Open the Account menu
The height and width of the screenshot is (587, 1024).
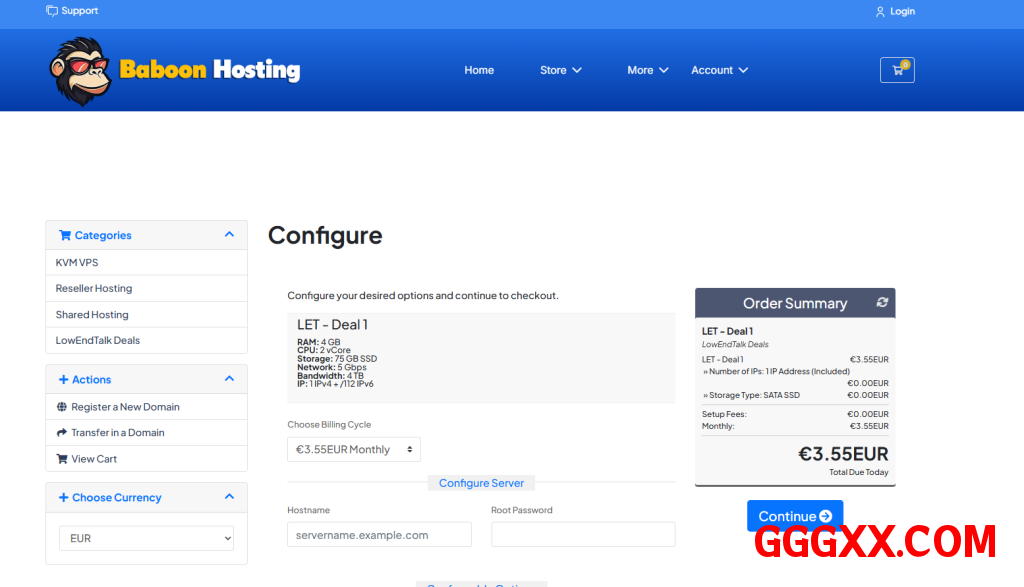pos(719,70)
